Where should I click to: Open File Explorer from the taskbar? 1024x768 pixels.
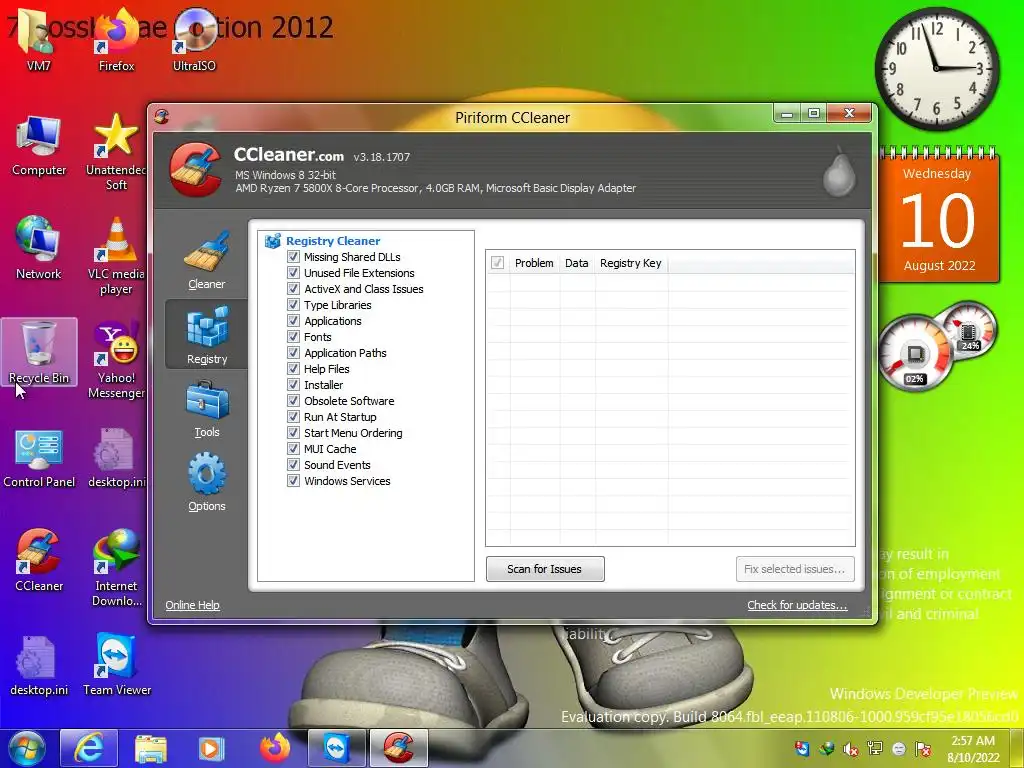[151, 748]
